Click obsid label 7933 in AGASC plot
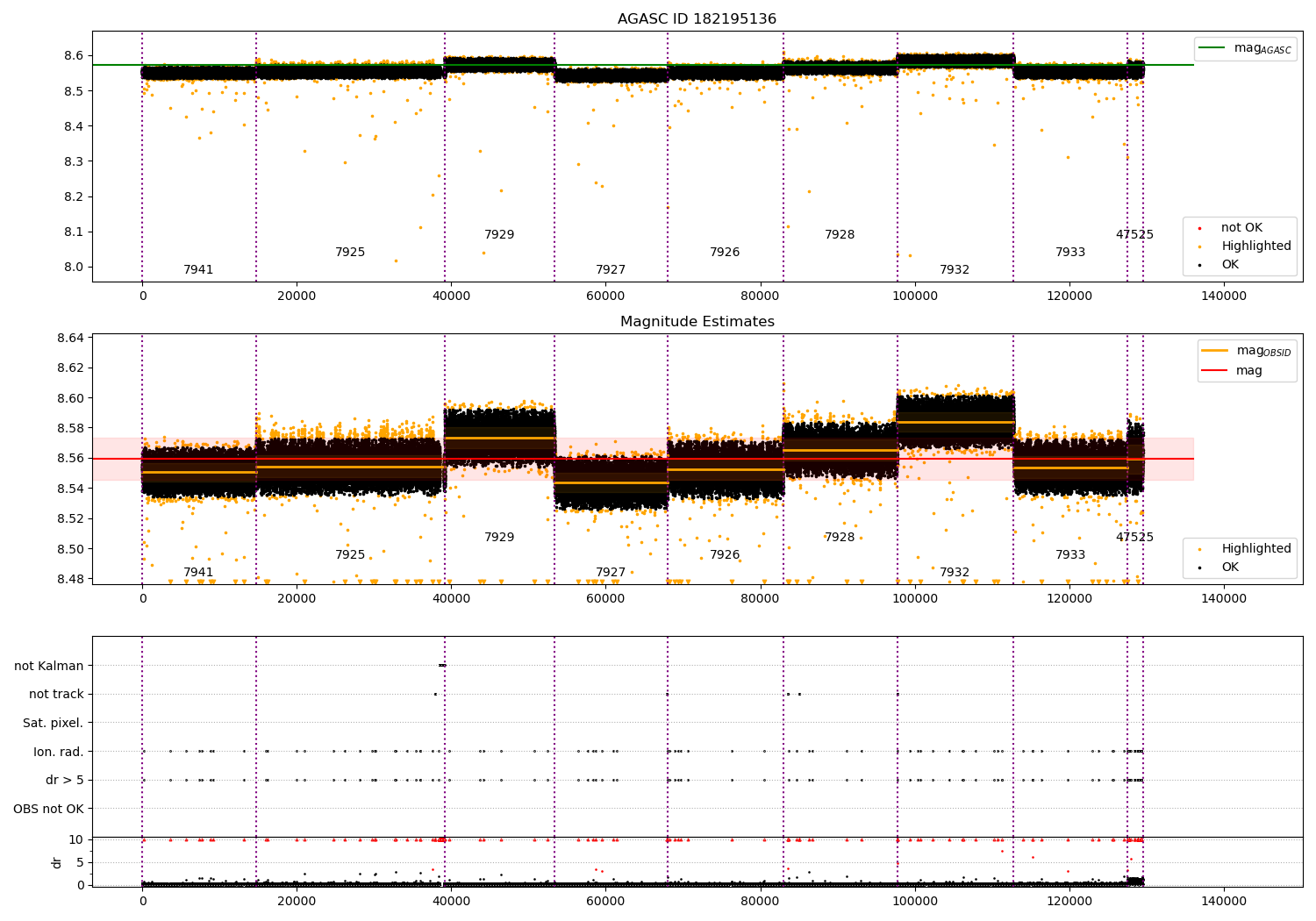 click(x=1070, y=253)
